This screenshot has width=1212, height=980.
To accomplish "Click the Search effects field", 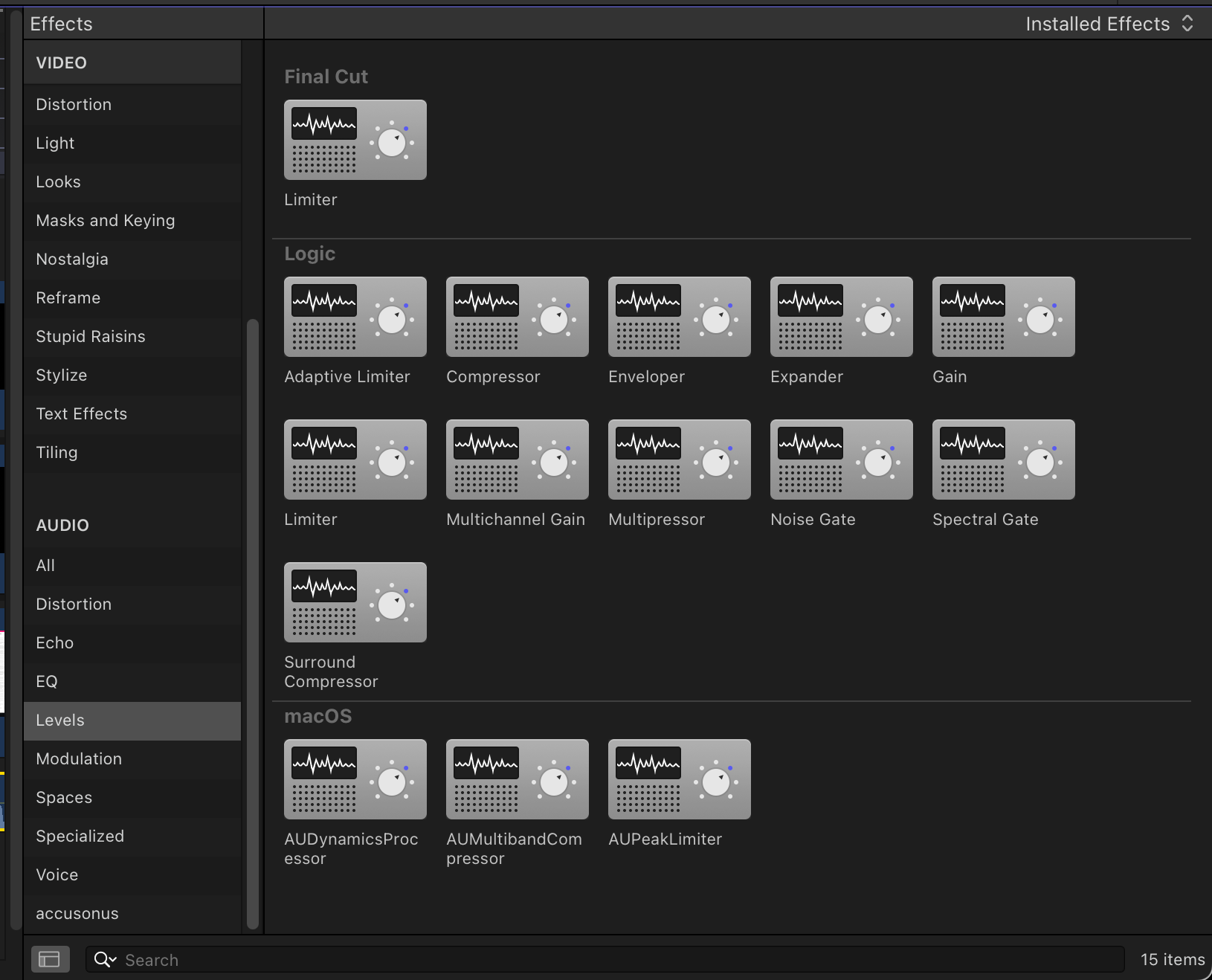I will 605,959.
